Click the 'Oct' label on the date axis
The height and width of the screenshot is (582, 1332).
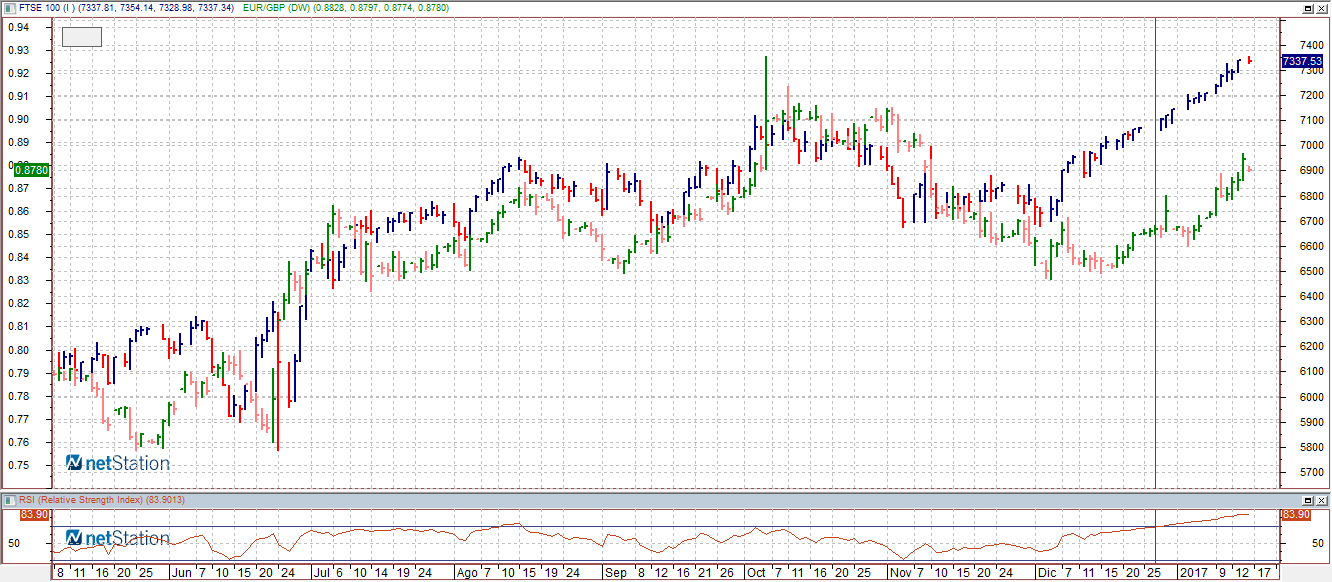pos(756,573)
